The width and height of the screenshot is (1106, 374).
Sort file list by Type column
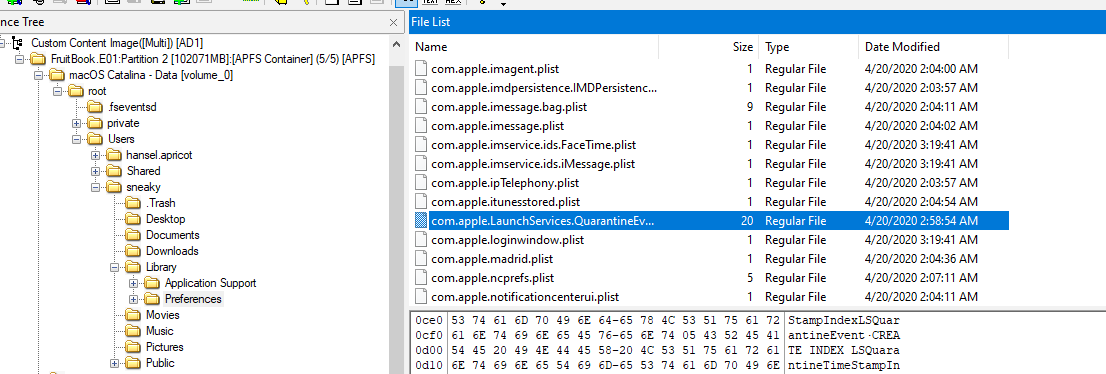(x=808, y=47)
